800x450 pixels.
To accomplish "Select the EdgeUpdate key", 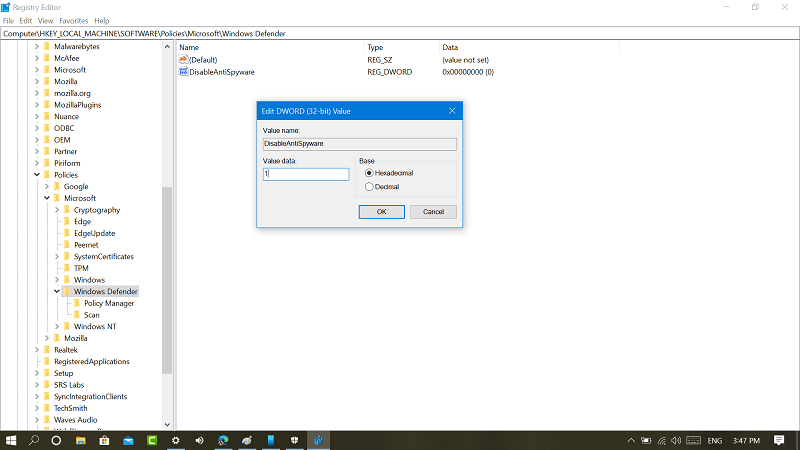I will coord(94,233).
